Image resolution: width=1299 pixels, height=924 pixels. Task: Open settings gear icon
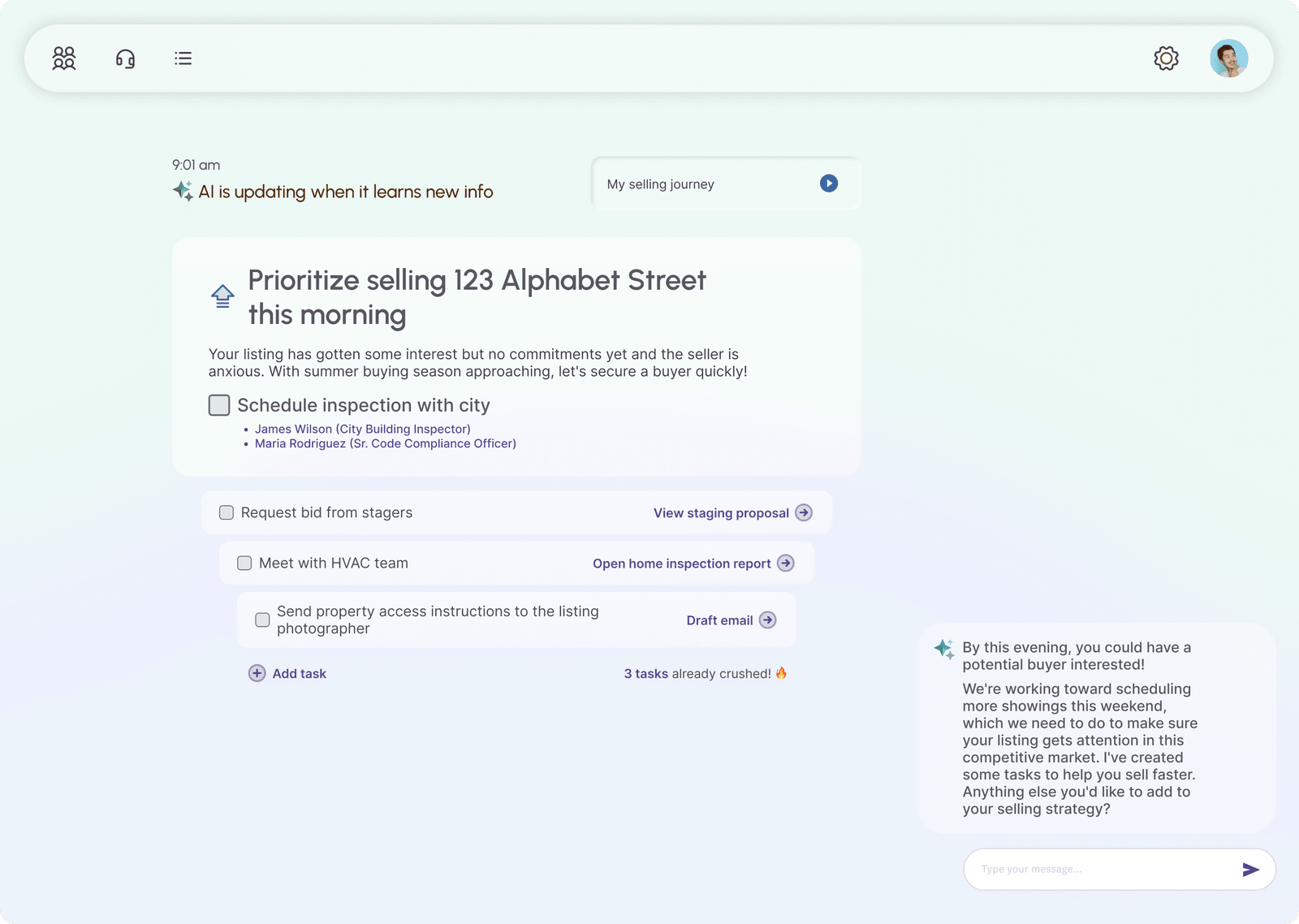1167,58
